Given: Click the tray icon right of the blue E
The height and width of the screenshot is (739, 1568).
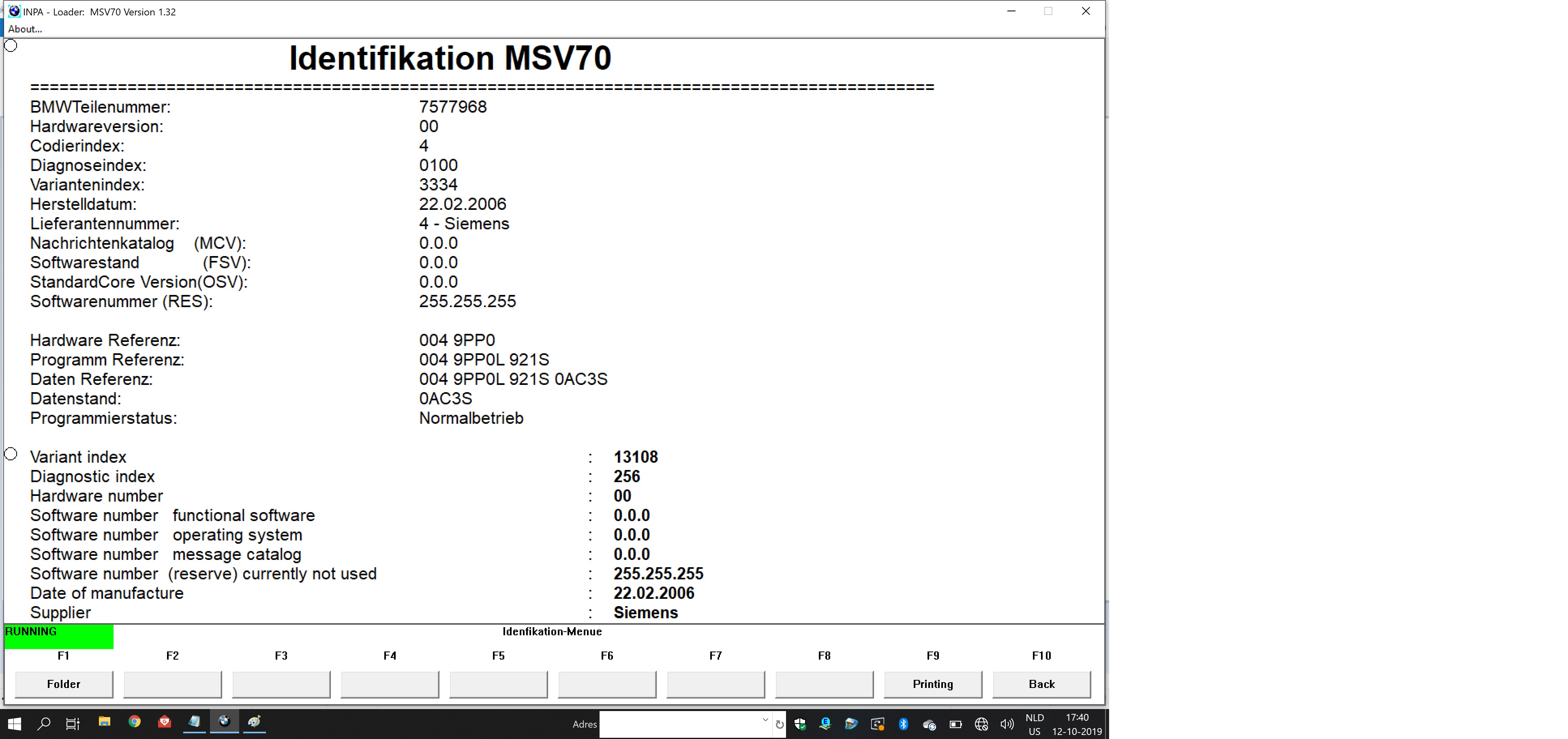Looking at the screenshot, I should [x=851, y=724].
